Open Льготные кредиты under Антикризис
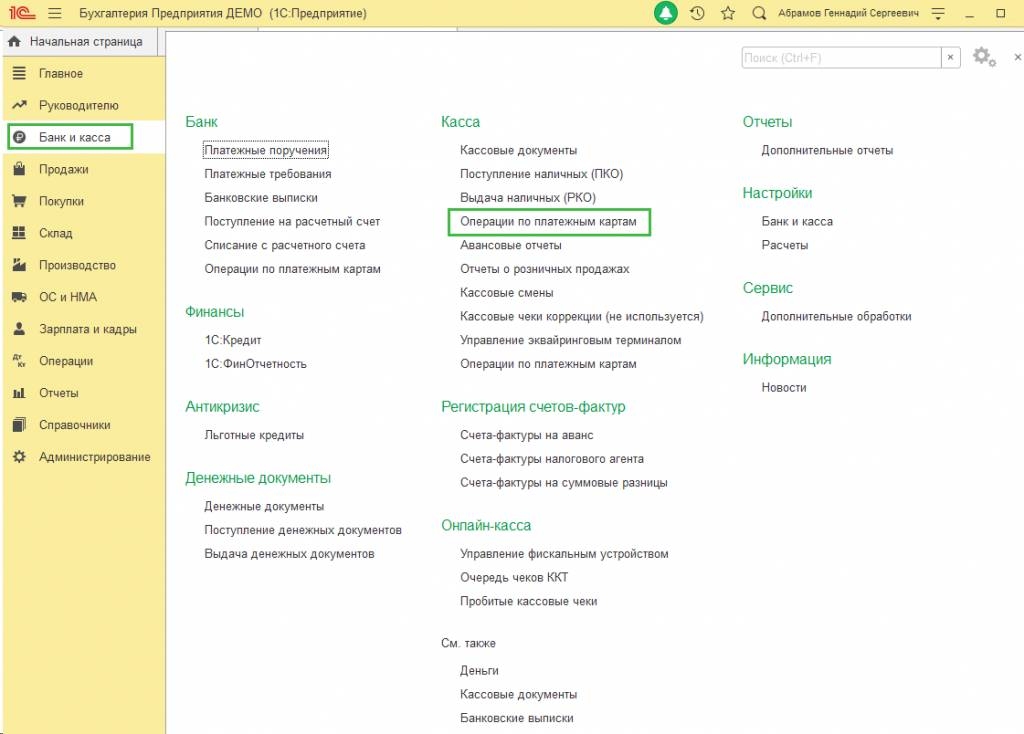This screenshot has height=734, width=1024. coord(254,435)
